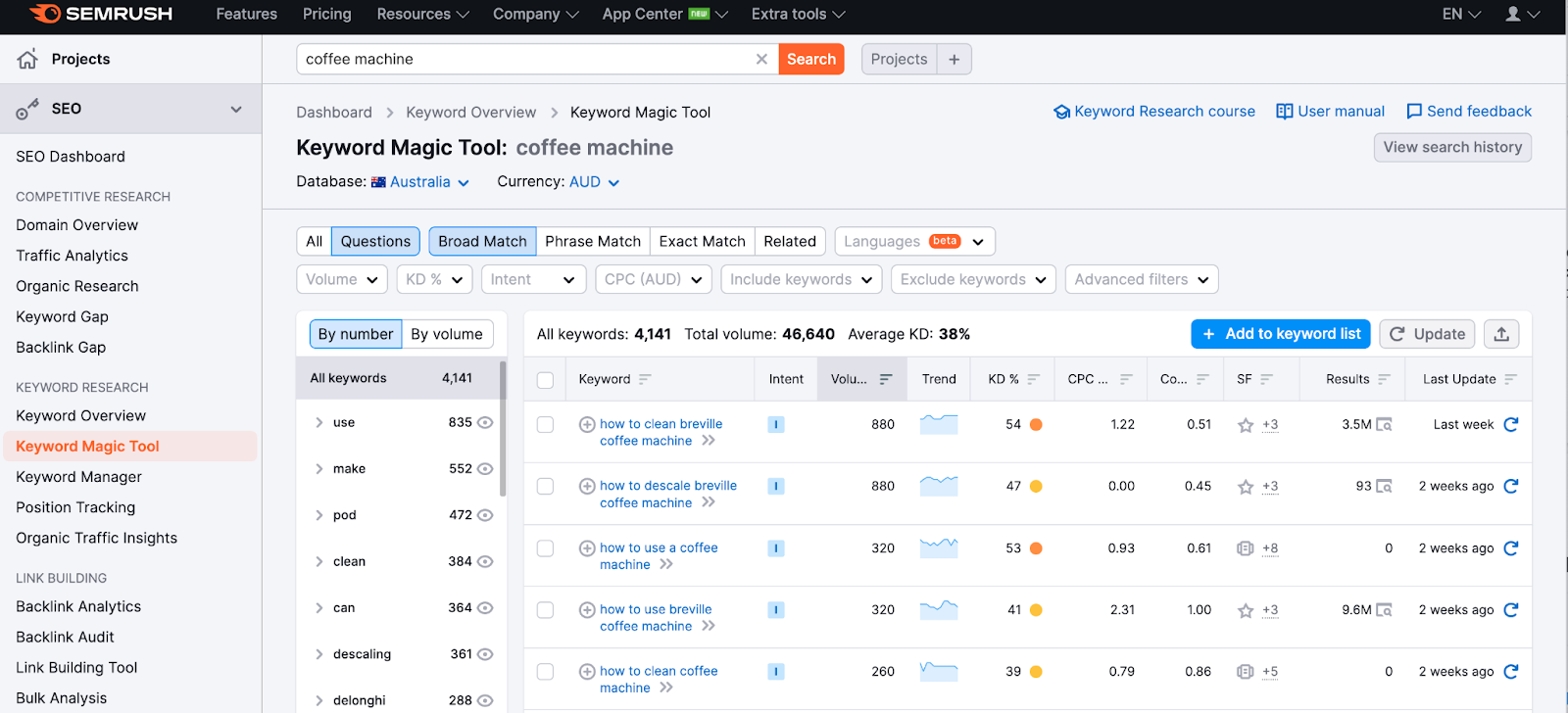This screenshot has height=713, width=1568.
Task: Clear the search field with X icon
Action: (x=761, y=59)
